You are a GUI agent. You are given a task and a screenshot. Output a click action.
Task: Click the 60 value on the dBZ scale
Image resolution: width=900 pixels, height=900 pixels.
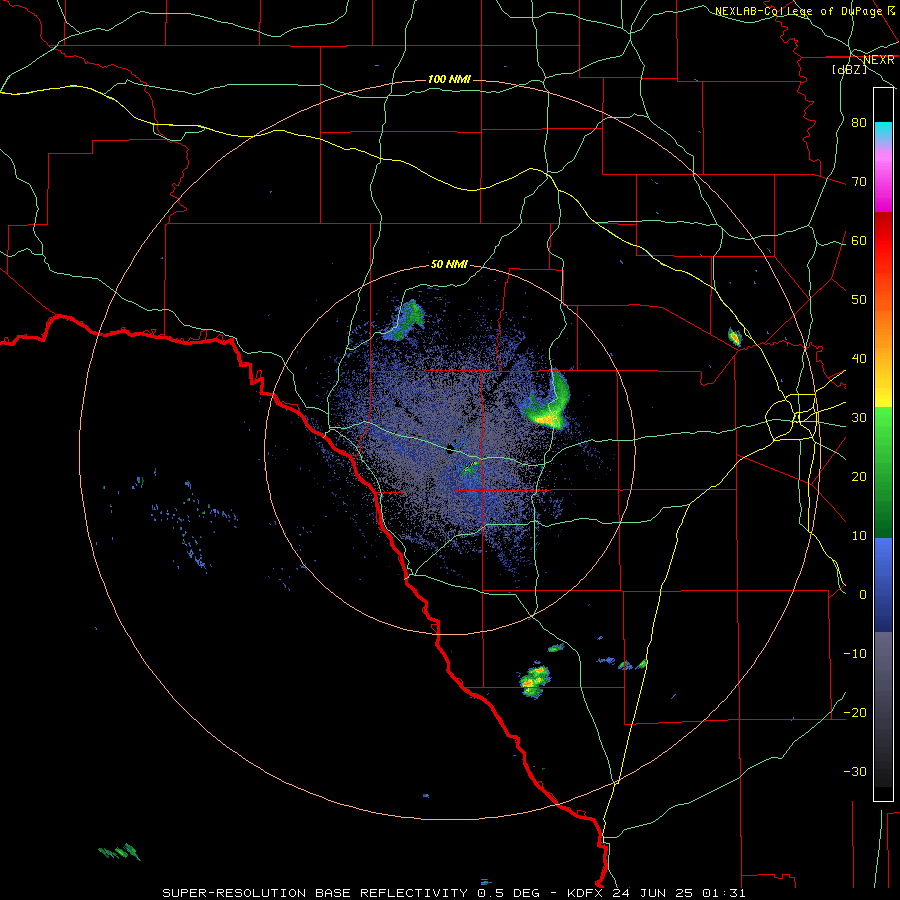tap(859, 240)
